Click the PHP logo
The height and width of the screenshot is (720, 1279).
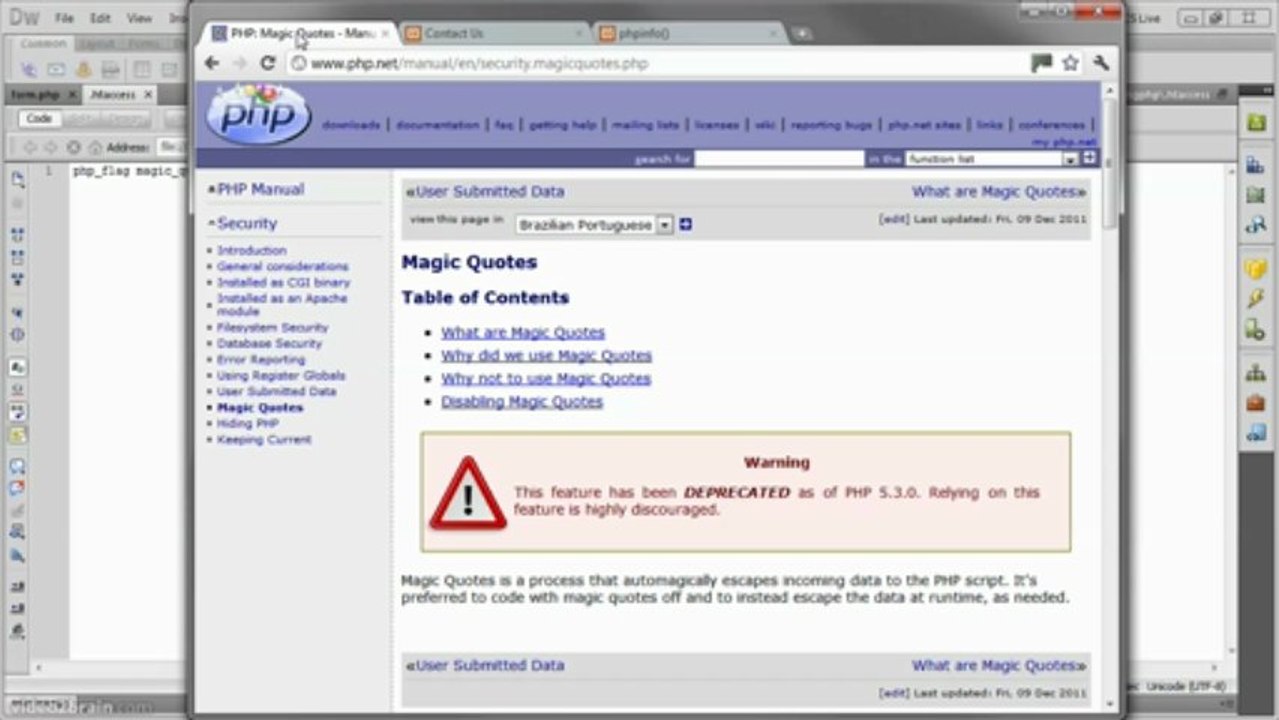(258, 115)
